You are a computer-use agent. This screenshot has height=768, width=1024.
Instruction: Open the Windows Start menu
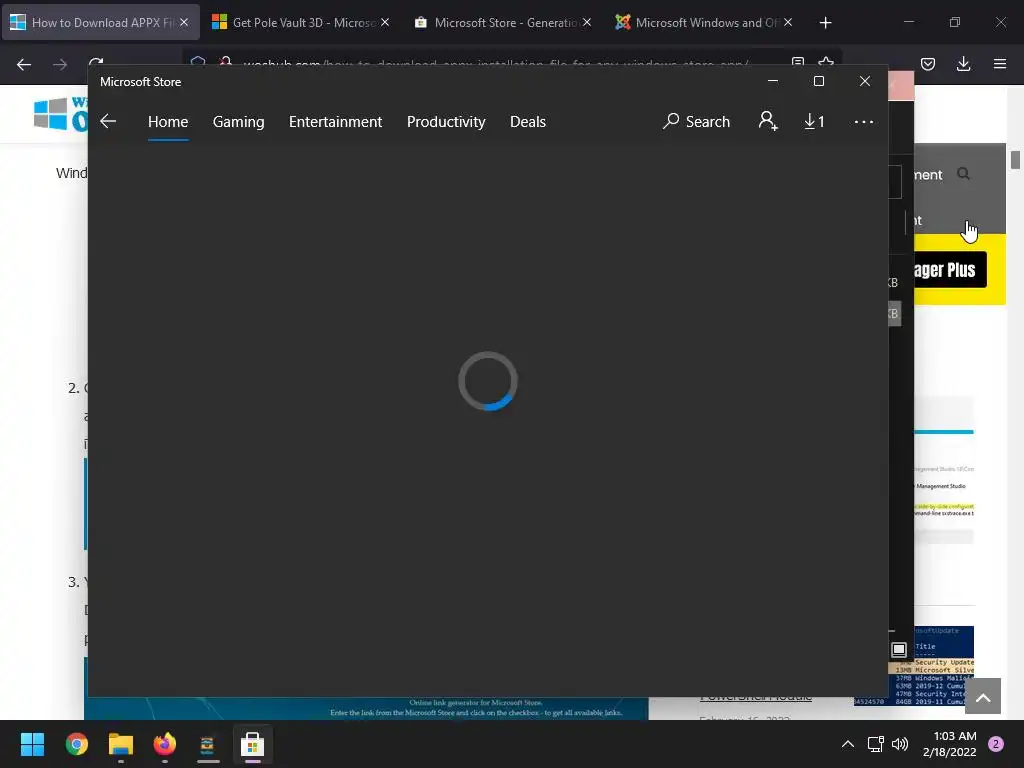32,744
